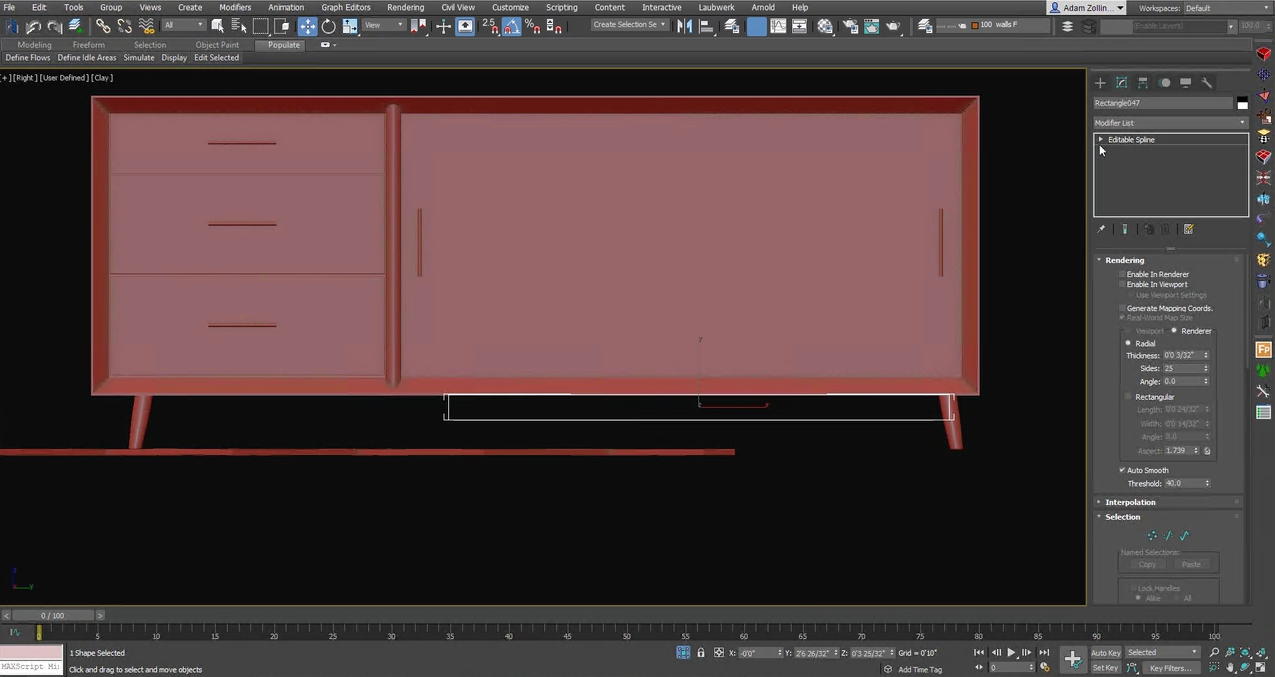Switch to the Freeform ribbon tab
Image resolution: width=1275 pixels, height=677 pixels.
point(89,45)
